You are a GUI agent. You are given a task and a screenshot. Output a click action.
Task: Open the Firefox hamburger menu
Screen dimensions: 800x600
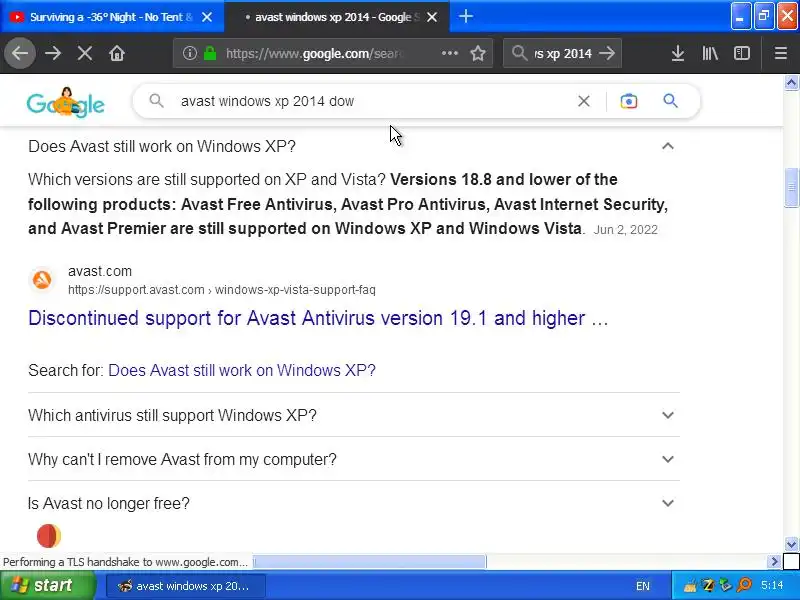[x=781, y=53]
